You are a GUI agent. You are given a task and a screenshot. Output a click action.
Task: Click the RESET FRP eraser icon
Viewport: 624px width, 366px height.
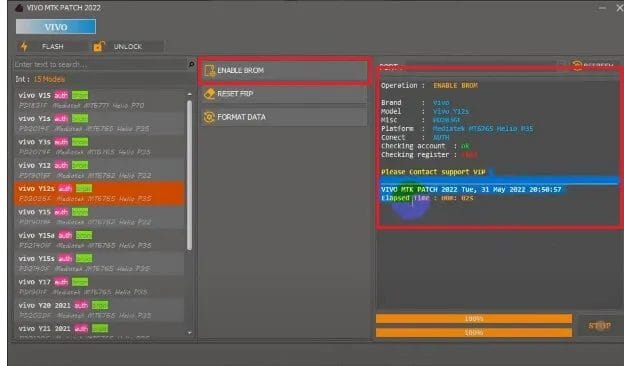[209, 94]
